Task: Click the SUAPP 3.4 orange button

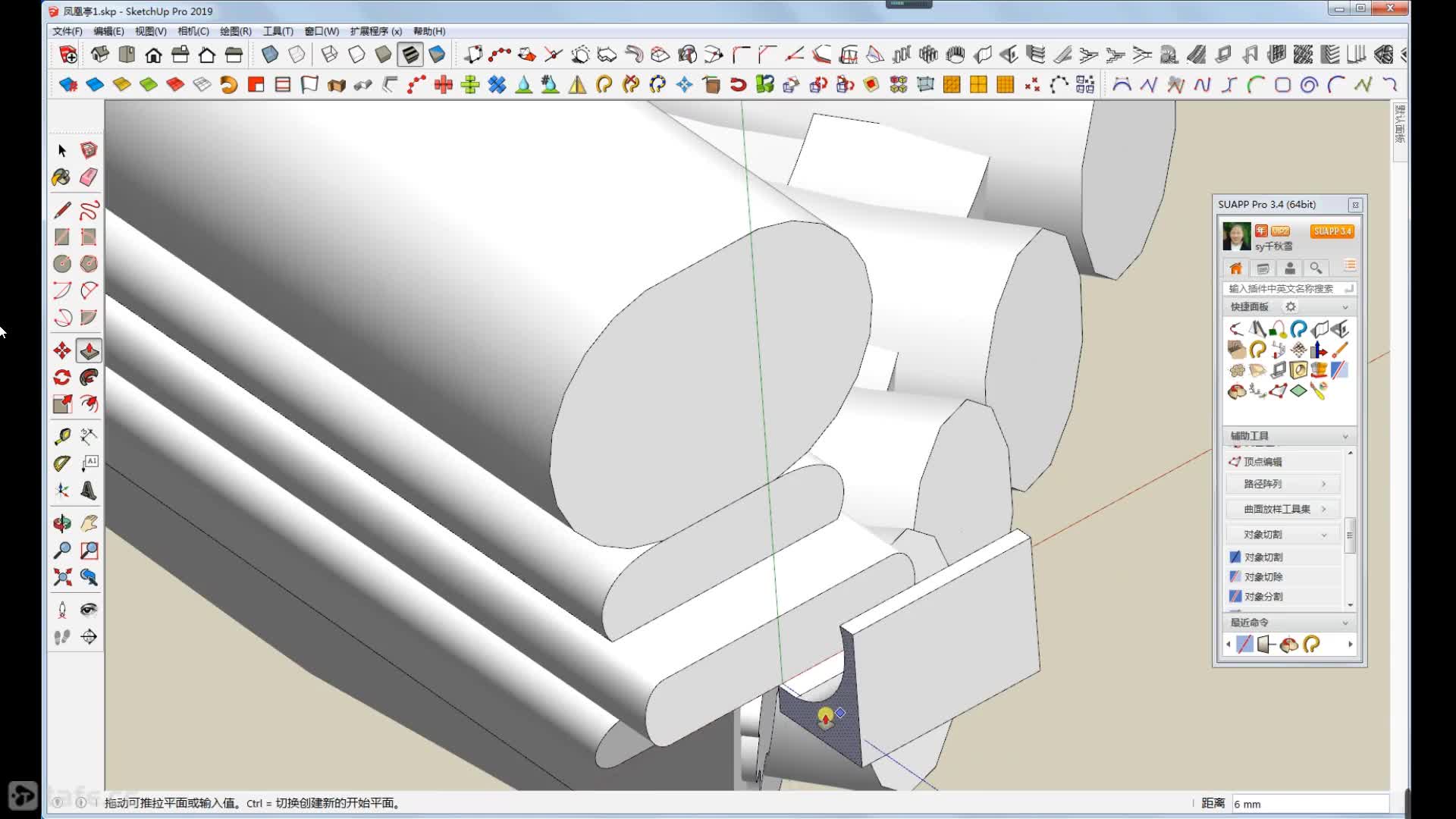Action: pyautogui.click(x=1332, y=231)
